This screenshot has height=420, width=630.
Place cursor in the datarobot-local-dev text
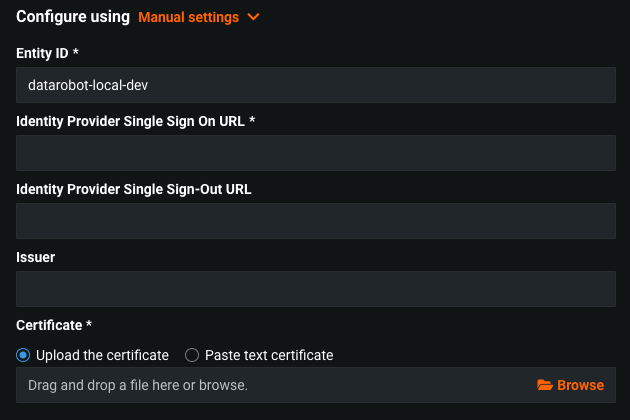[x=89, y=85]
